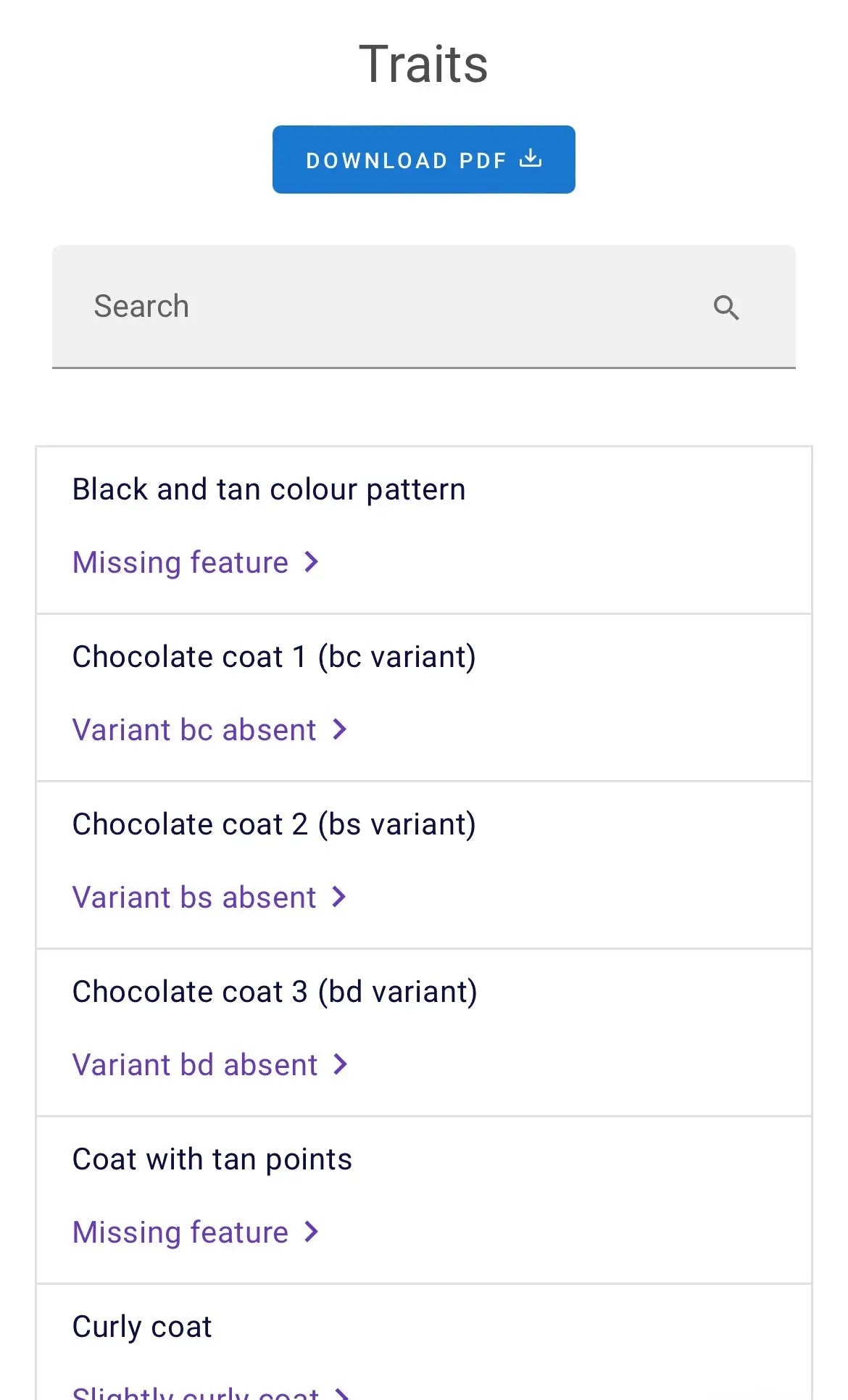This screenshot has height=1400, width=848.
Task: Select the Black and tan colour pattern heading
Action: (269, 489)
